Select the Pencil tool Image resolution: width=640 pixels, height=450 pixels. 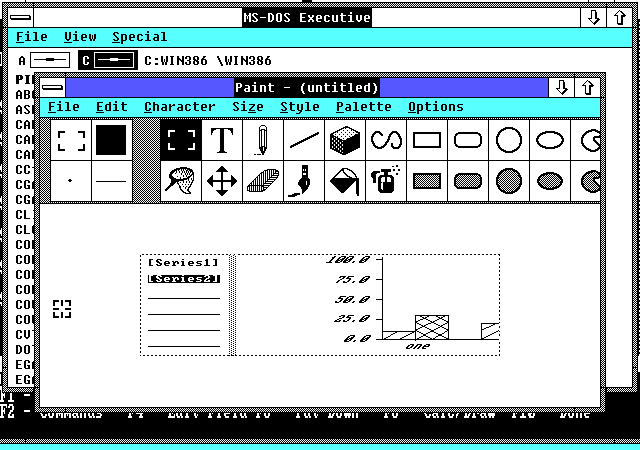click(x=263, y=140)
